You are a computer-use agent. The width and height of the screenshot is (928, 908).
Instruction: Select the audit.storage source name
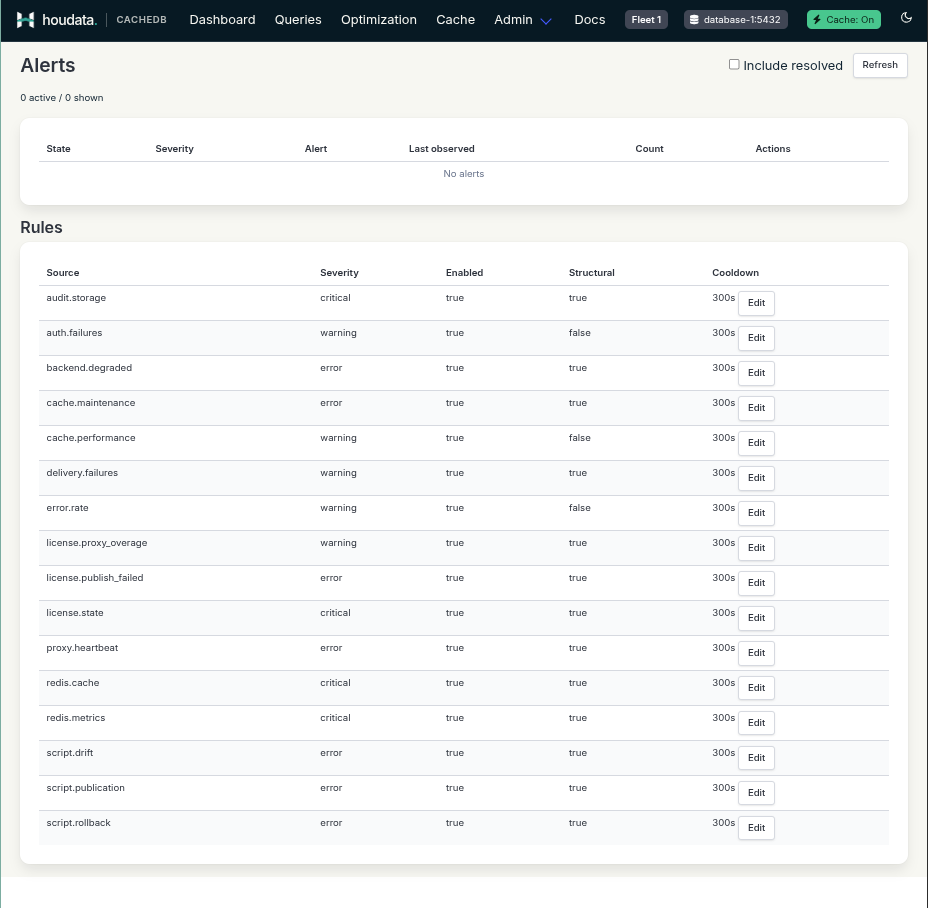tap(76, 298)
